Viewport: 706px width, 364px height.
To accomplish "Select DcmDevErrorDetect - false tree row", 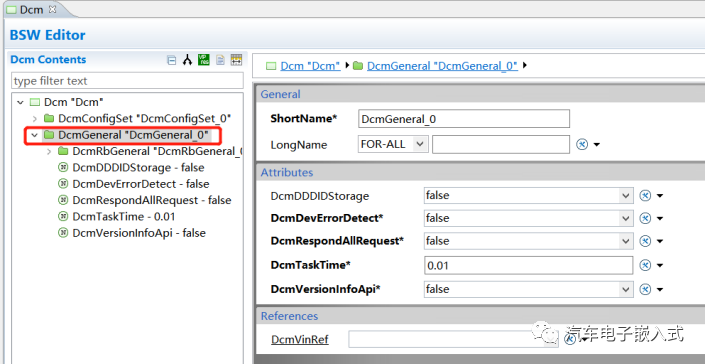I will (x=141, y=184).
